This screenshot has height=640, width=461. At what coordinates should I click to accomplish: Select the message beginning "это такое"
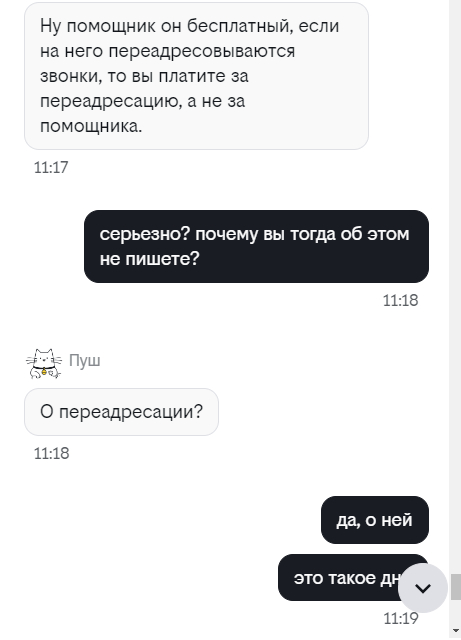coord(353,578)
